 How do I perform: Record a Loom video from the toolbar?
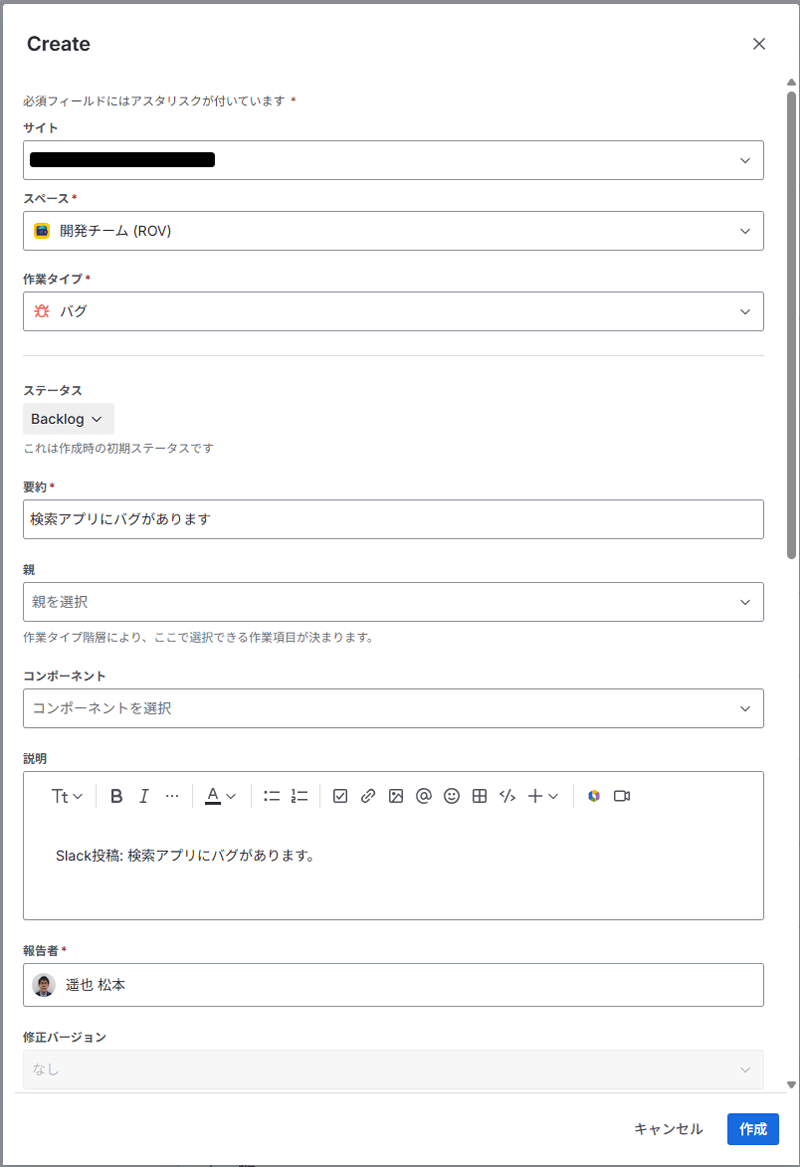point(622,795)
